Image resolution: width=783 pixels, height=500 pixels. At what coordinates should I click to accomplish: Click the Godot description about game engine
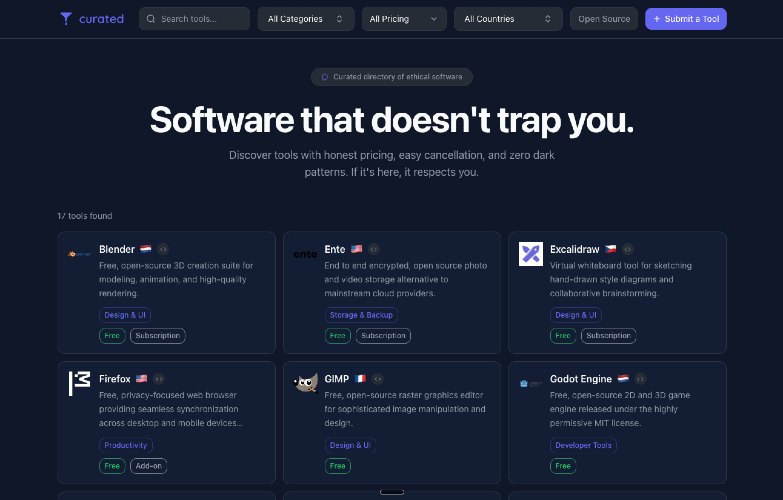[x=620, y=409]
